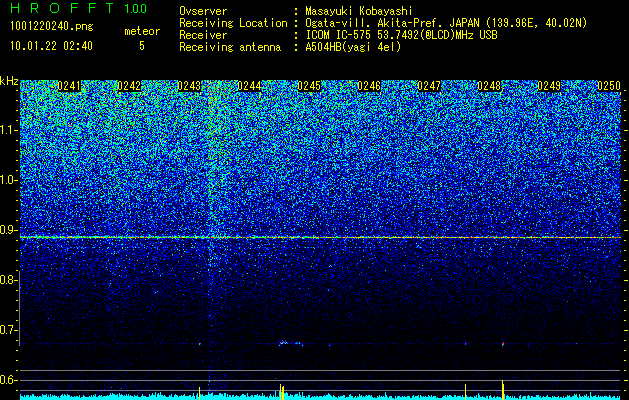Click the 0.7 kHz axis label
The image size is (629, 400).
(9, 330)
